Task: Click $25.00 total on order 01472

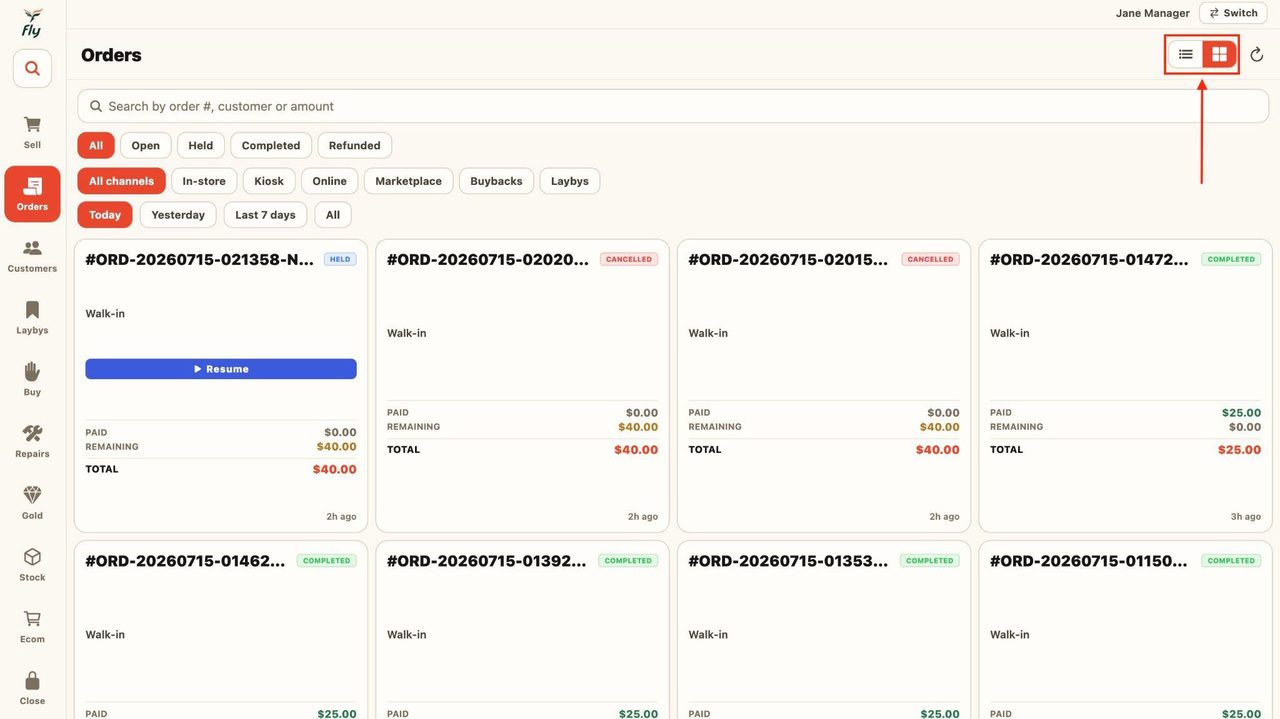Action: 1239,450
